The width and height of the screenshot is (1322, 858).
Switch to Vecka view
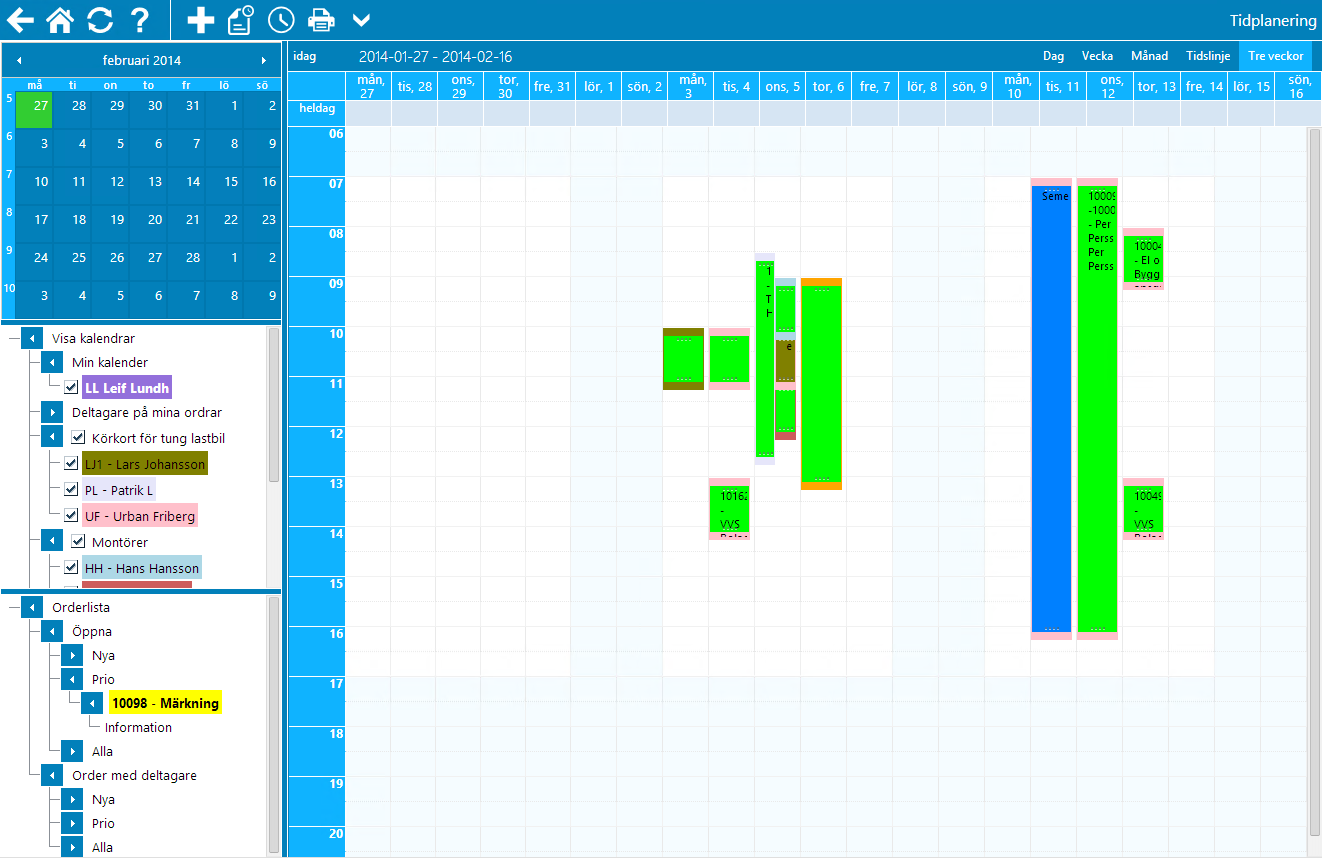pos(1097,56)
